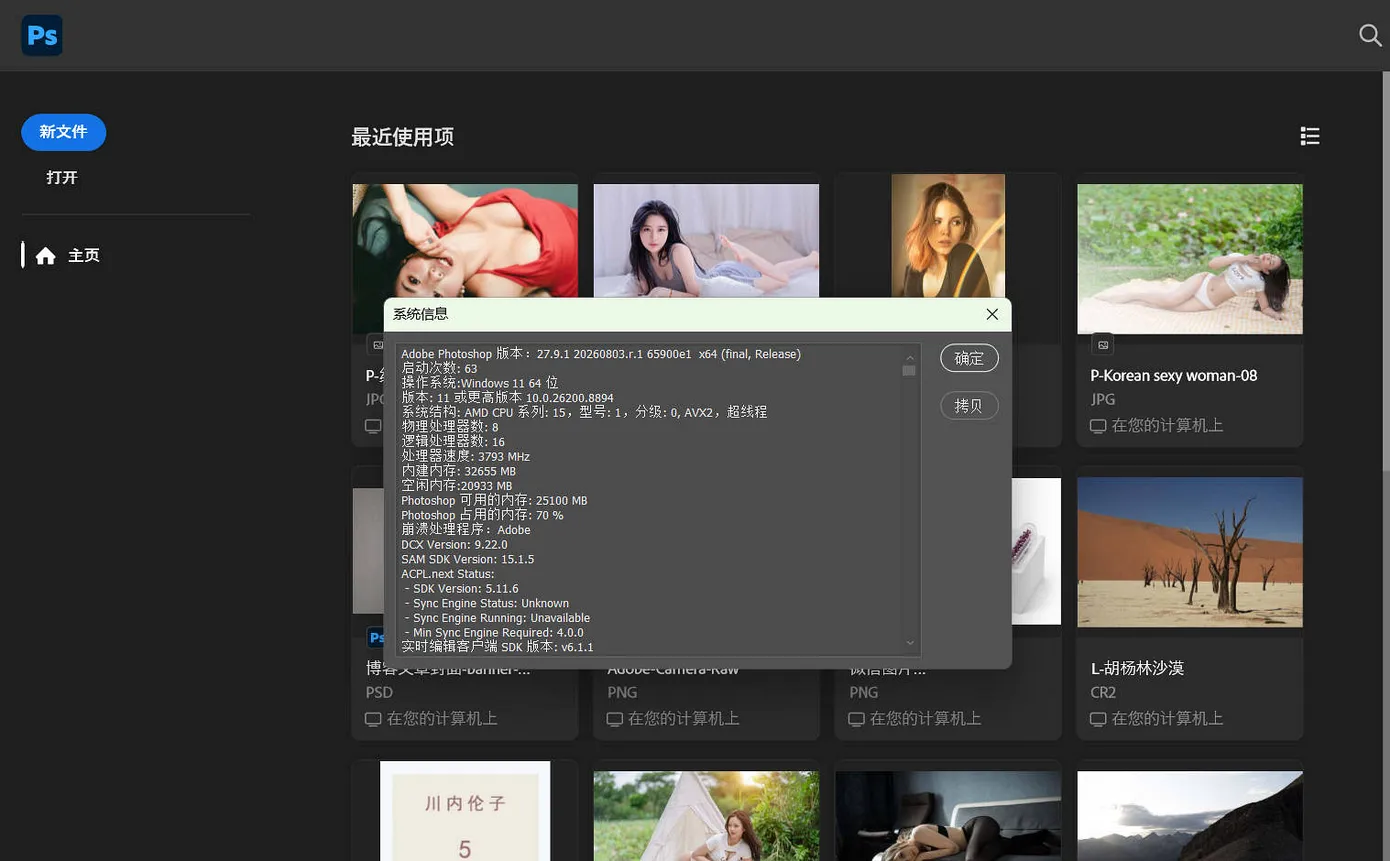Click the scroll-down arrow in system info text box

click(x=910, y=643)
